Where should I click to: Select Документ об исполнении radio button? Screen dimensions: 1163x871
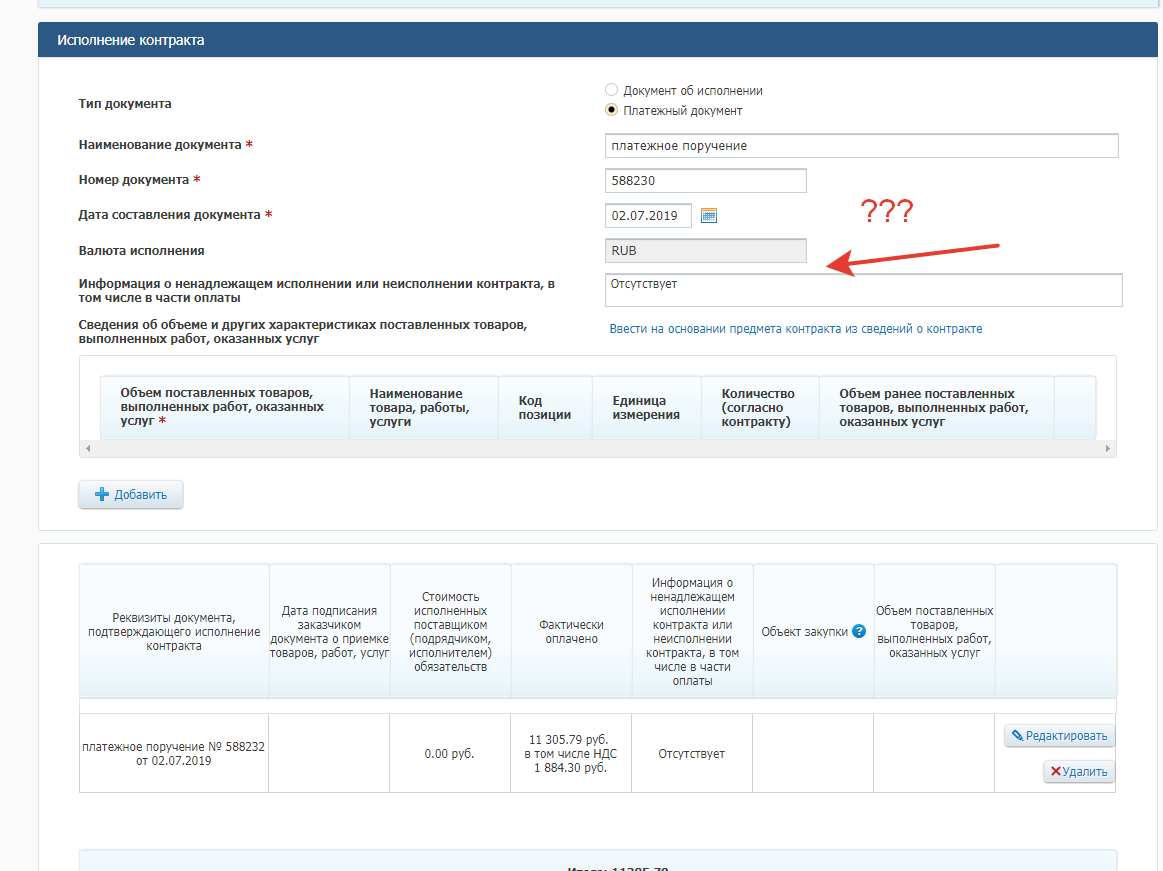click(612, 90)
